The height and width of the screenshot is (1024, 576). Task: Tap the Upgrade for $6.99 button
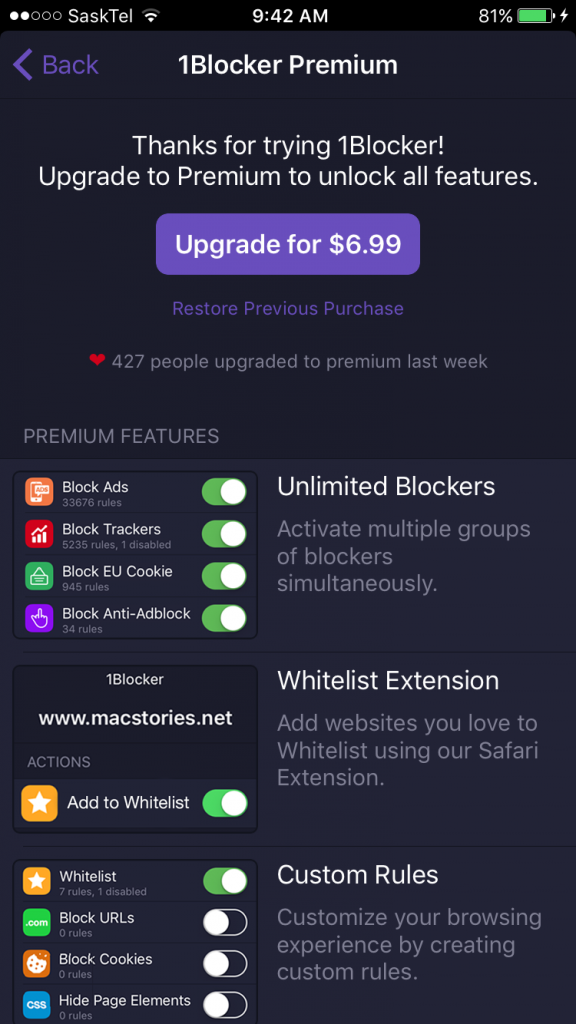click(287, 244)
